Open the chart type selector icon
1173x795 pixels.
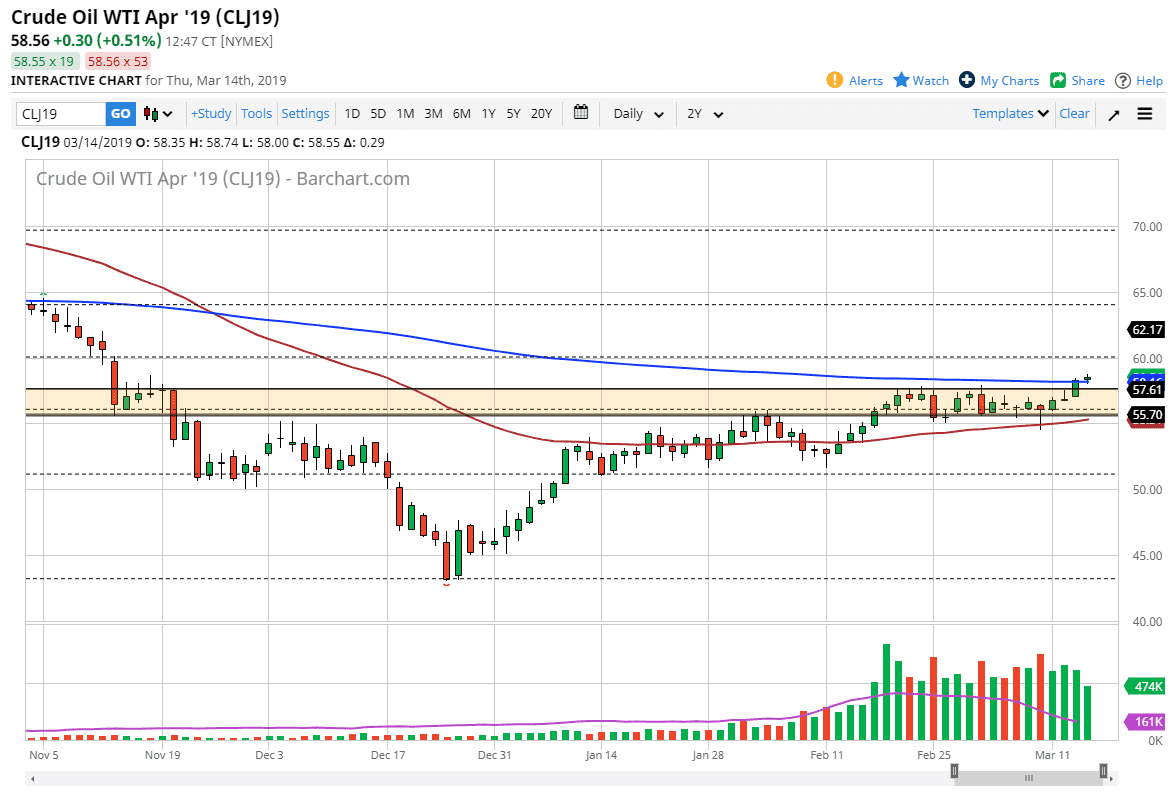pyautogui.click(x=156, y=113)
